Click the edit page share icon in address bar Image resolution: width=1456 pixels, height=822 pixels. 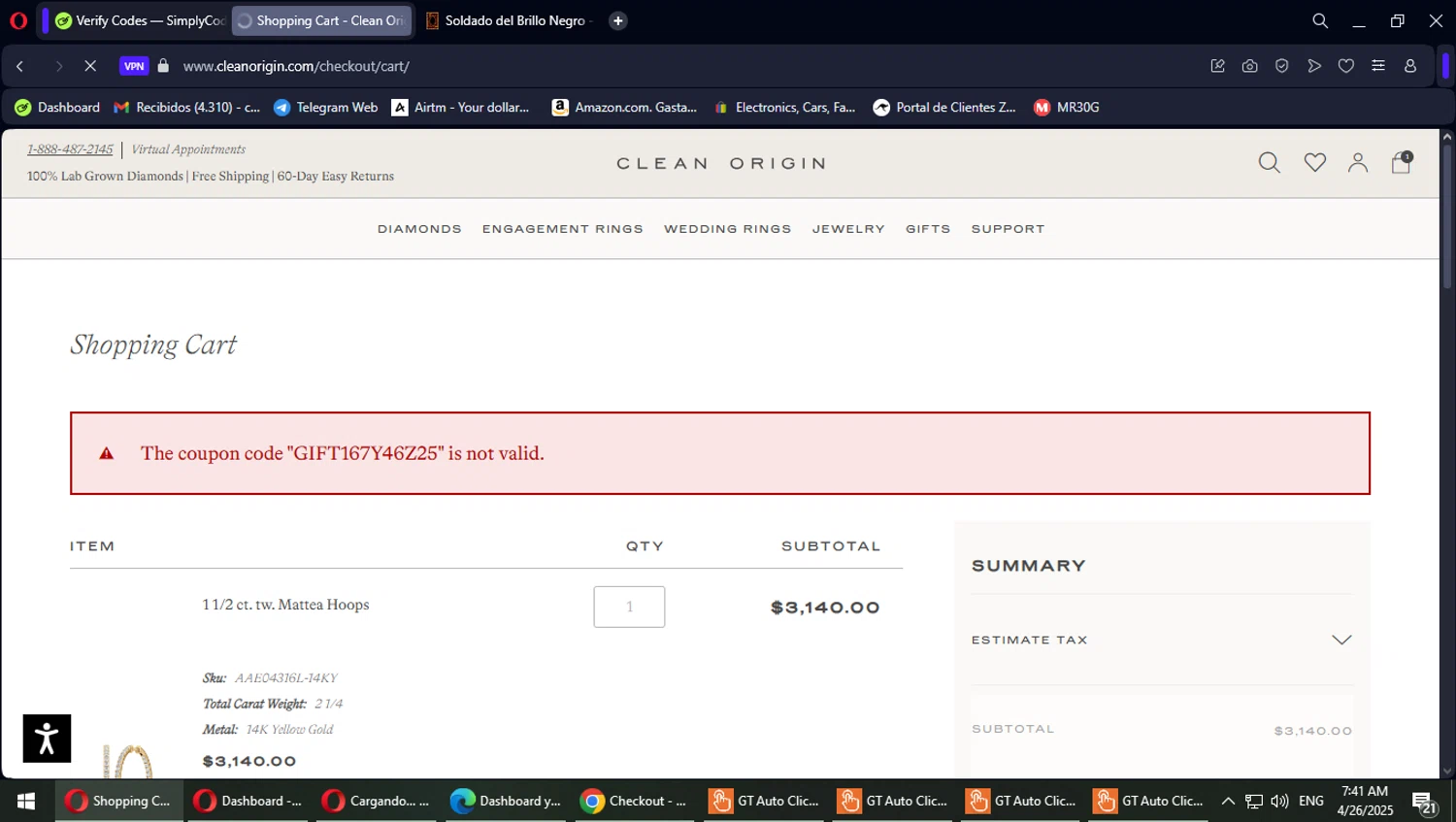point(1217,66)
